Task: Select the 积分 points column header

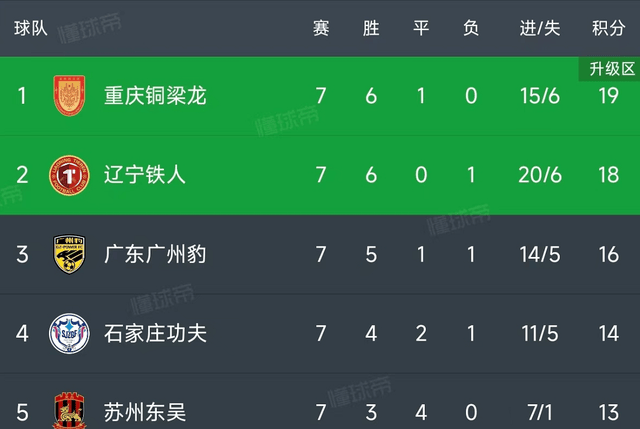Action: coord(609,28)
